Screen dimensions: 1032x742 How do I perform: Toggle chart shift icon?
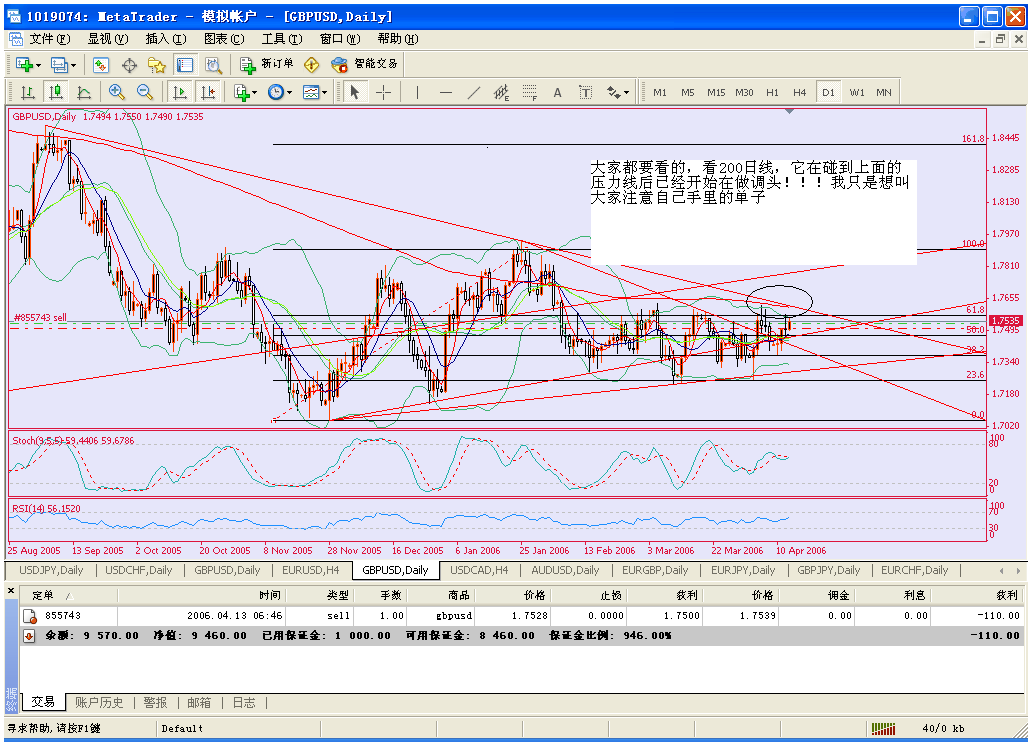(208, 92)
